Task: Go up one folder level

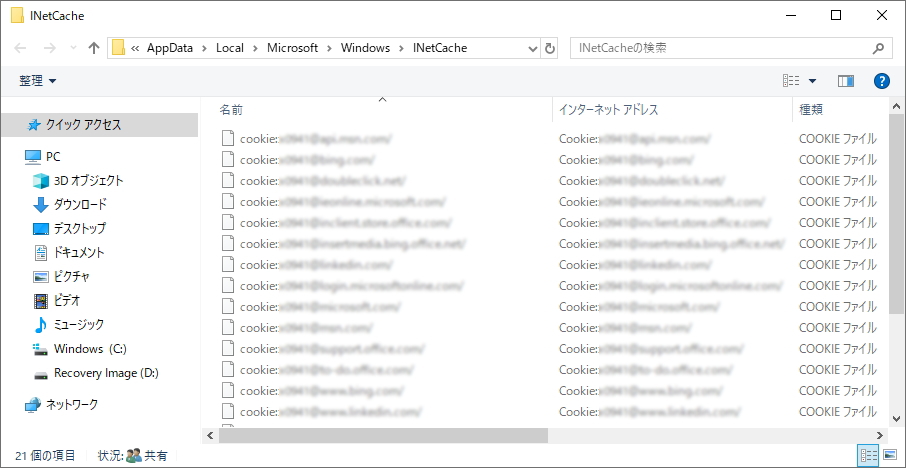Action: (x=94, y=49)
